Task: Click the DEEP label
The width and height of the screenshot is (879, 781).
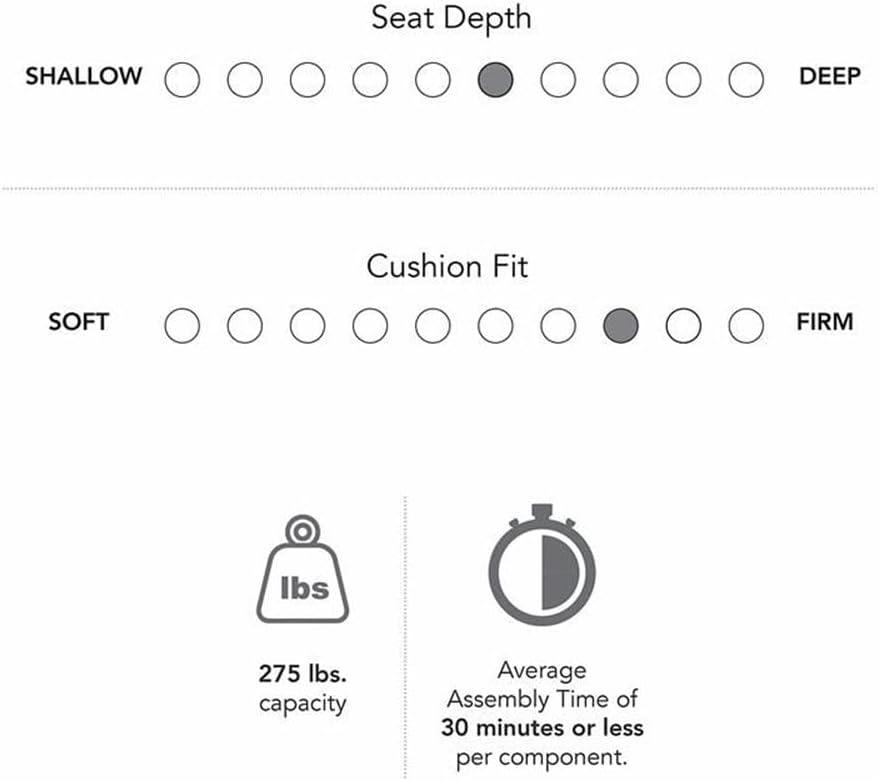Action: pyautogui.click(x=830, y=76)
